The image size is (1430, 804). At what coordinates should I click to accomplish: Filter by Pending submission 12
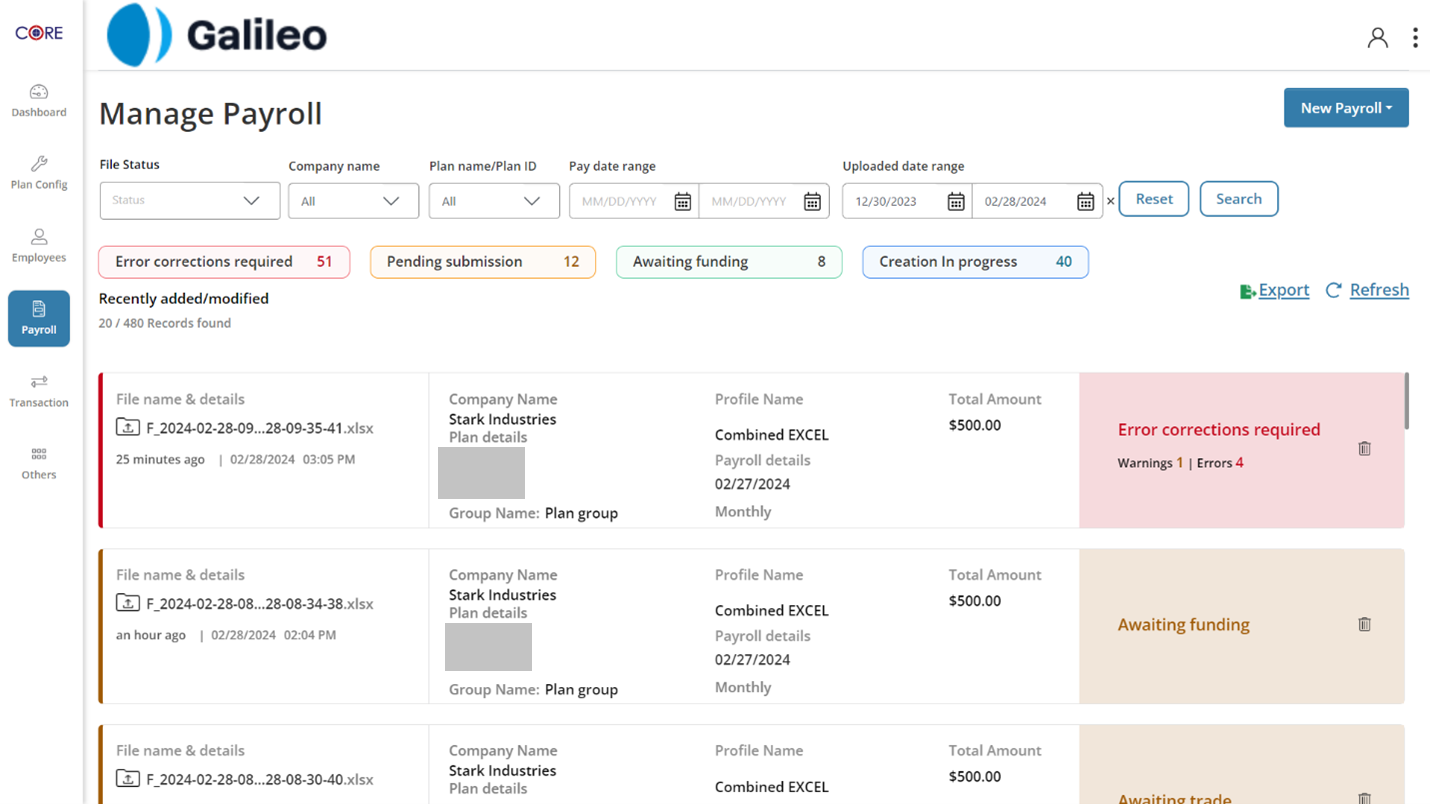(483, 262)
